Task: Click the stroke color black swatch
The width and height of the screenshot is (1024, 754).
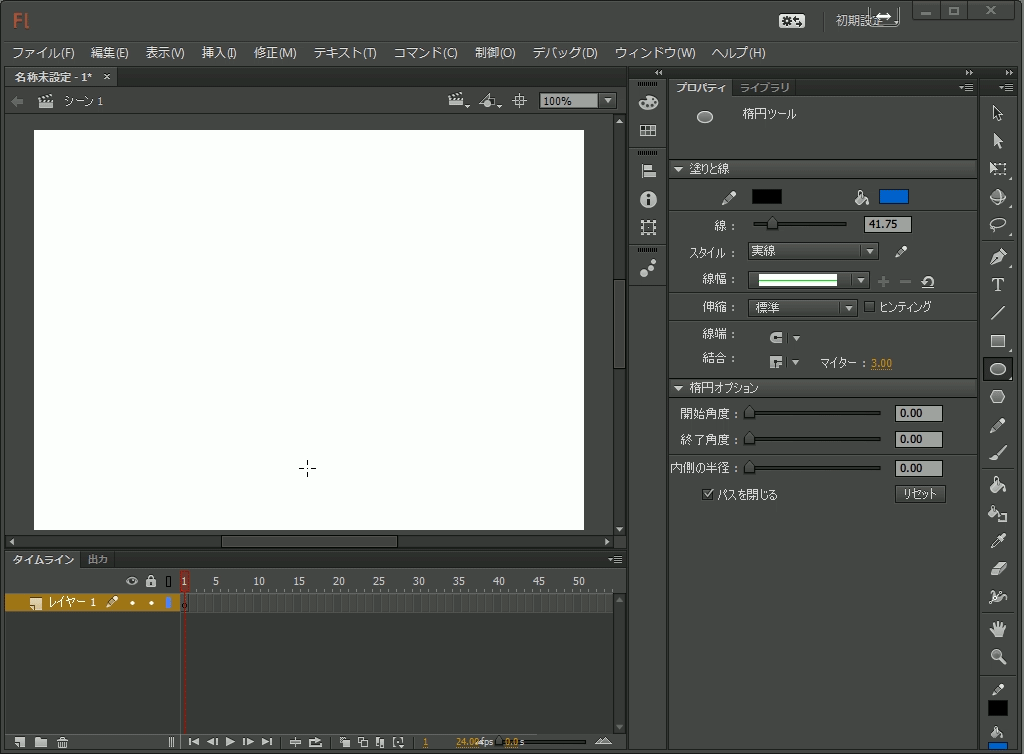Action: tap(767, 196)
